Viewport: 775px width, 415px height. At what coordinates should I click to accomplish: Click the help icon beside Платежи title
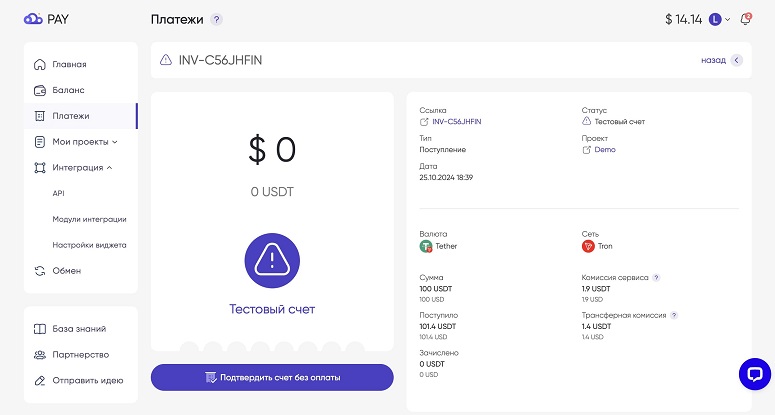216,19
